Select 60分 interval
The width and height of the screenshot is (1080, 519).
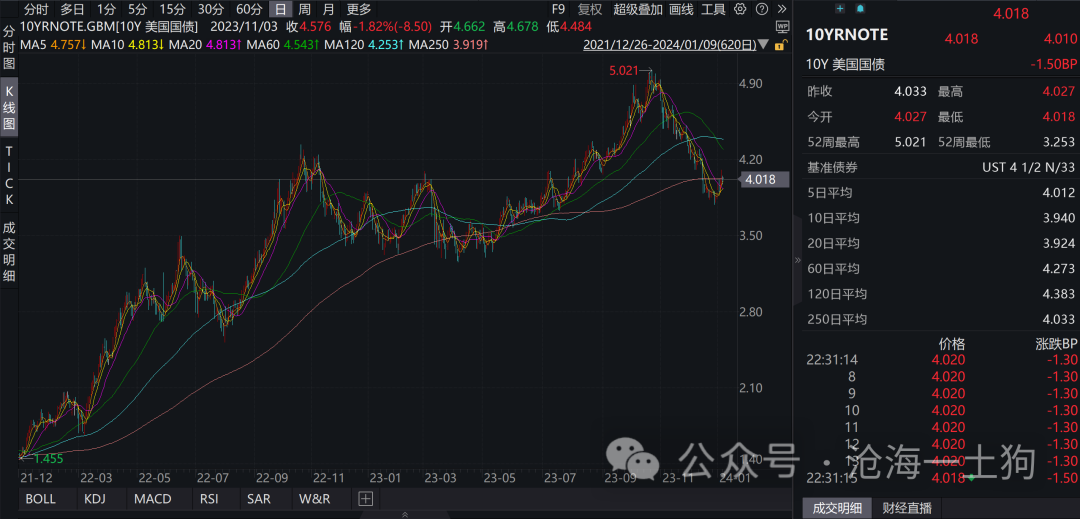[x=249, y=9]
